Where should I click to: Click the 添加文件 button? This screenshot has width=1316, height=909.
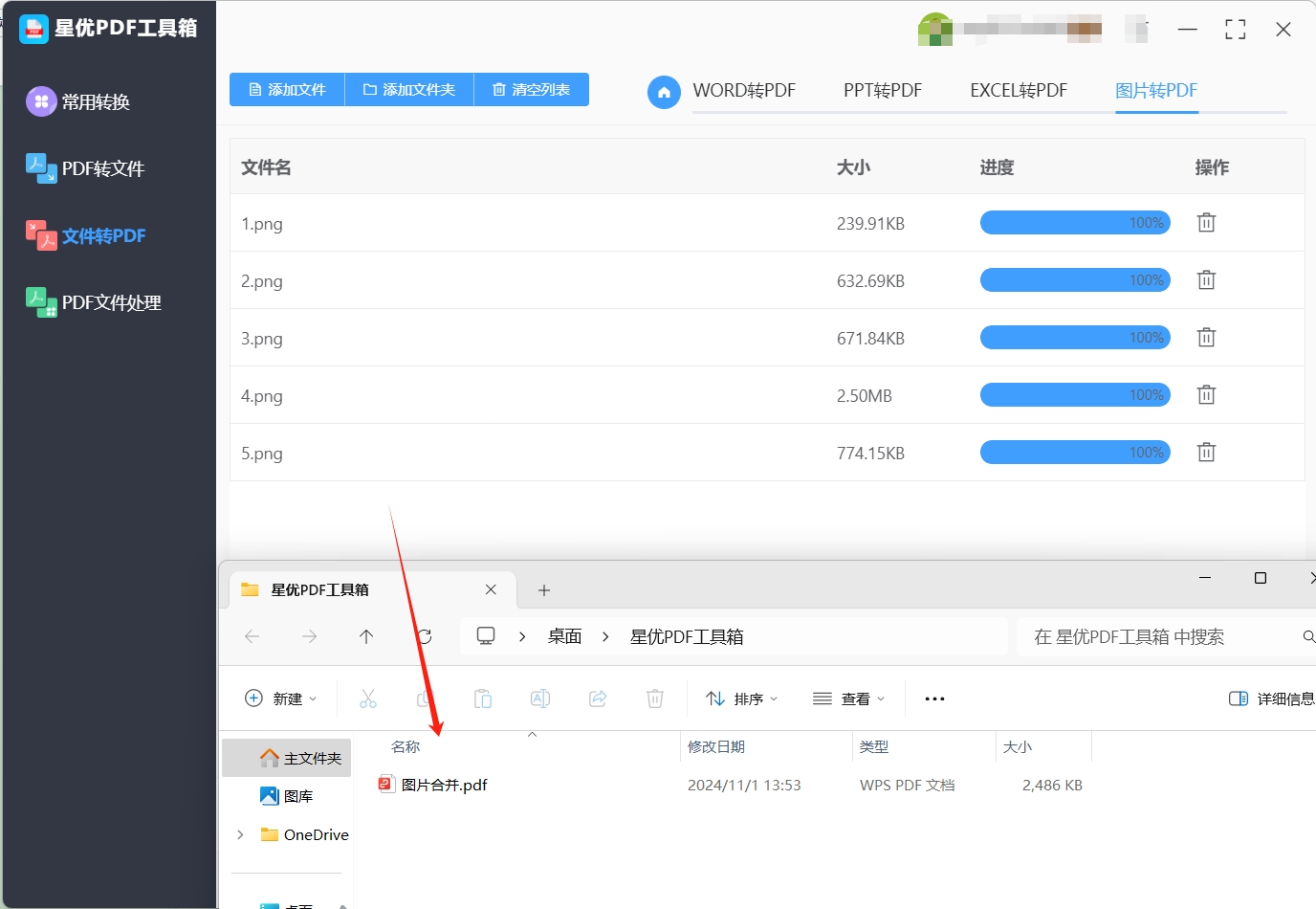click(287, 89)
